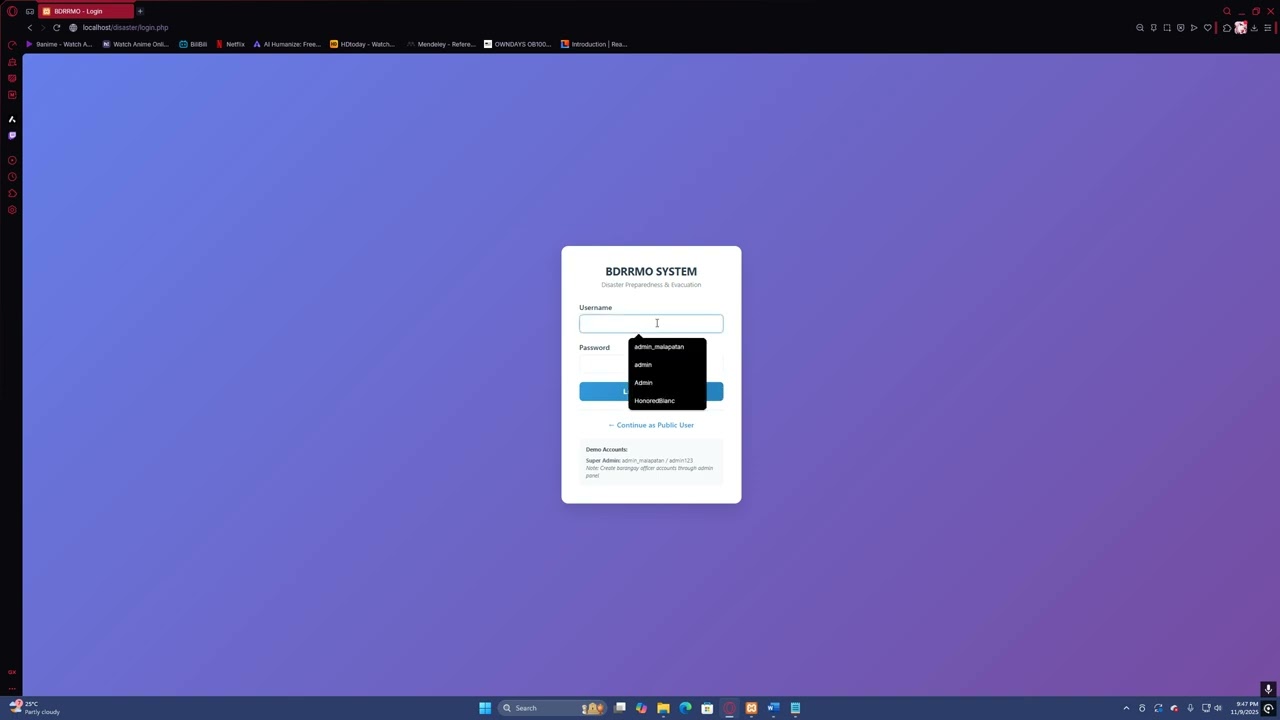Viewport: 1280px width, 720px height.
Task: Open the AI Humanize bookmark
Action: point(288,44)
